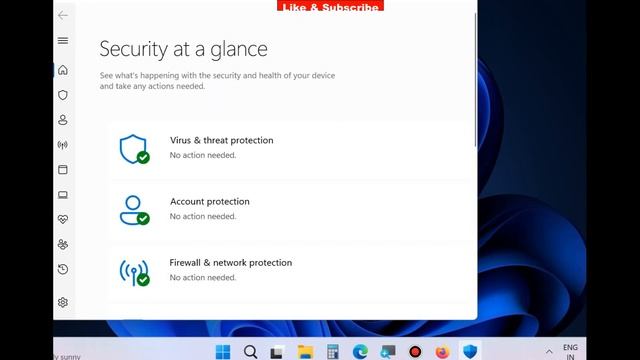This screenshot has height=360, width=640.
Task: Click 'No action needed.' under Account protection
Action: (203, 216)
